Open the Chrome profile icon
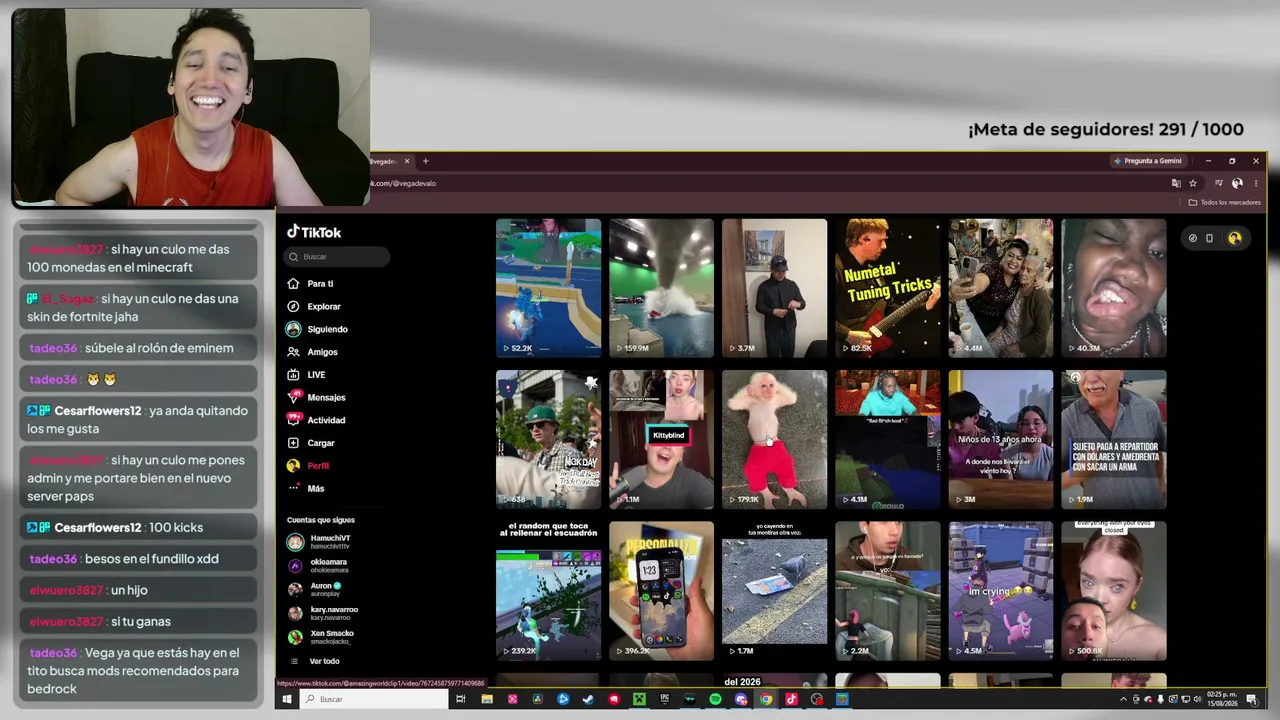Viewport: 1280px width, 720px height. [1237, 183]
